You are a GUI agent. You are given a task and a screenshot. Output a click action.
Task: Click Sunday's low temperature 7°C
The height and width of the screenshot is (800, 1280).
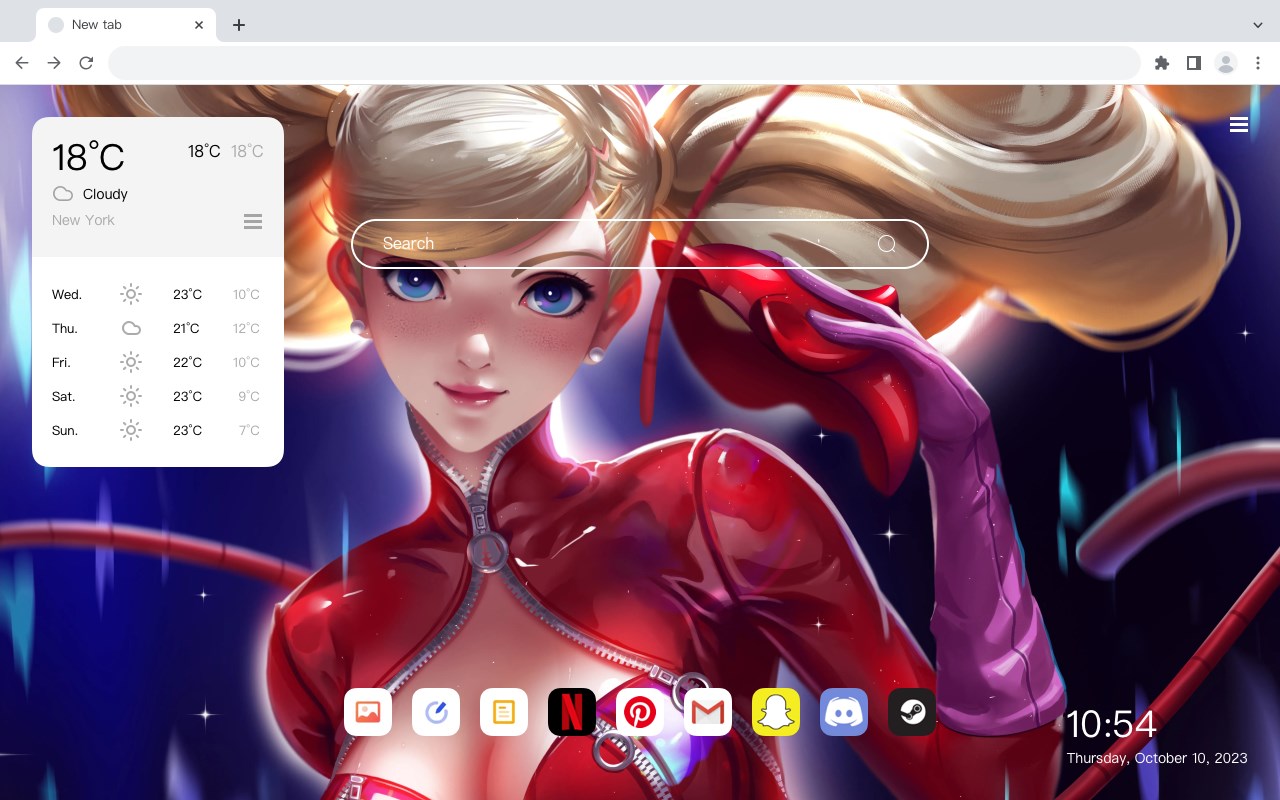pyautogui.click(x=249, y=430)
